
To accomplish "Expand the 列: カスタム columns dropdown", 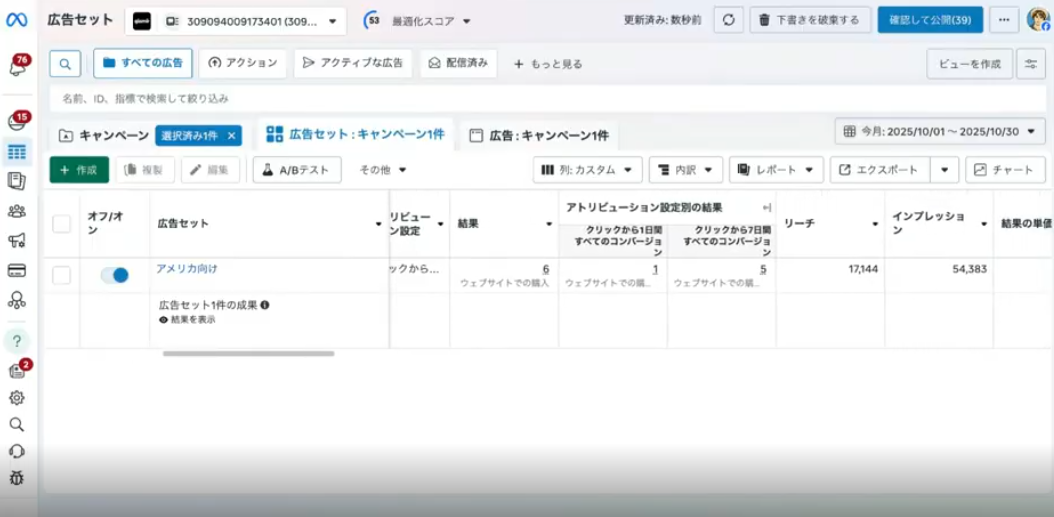I will click(x=587, y=170).
